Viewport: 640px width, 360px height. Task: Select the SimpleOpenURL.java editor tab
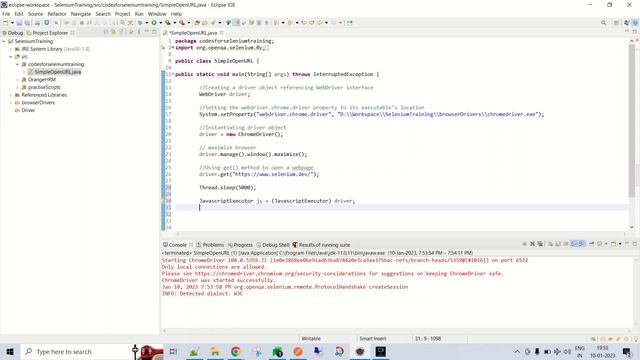pos(193,33)
